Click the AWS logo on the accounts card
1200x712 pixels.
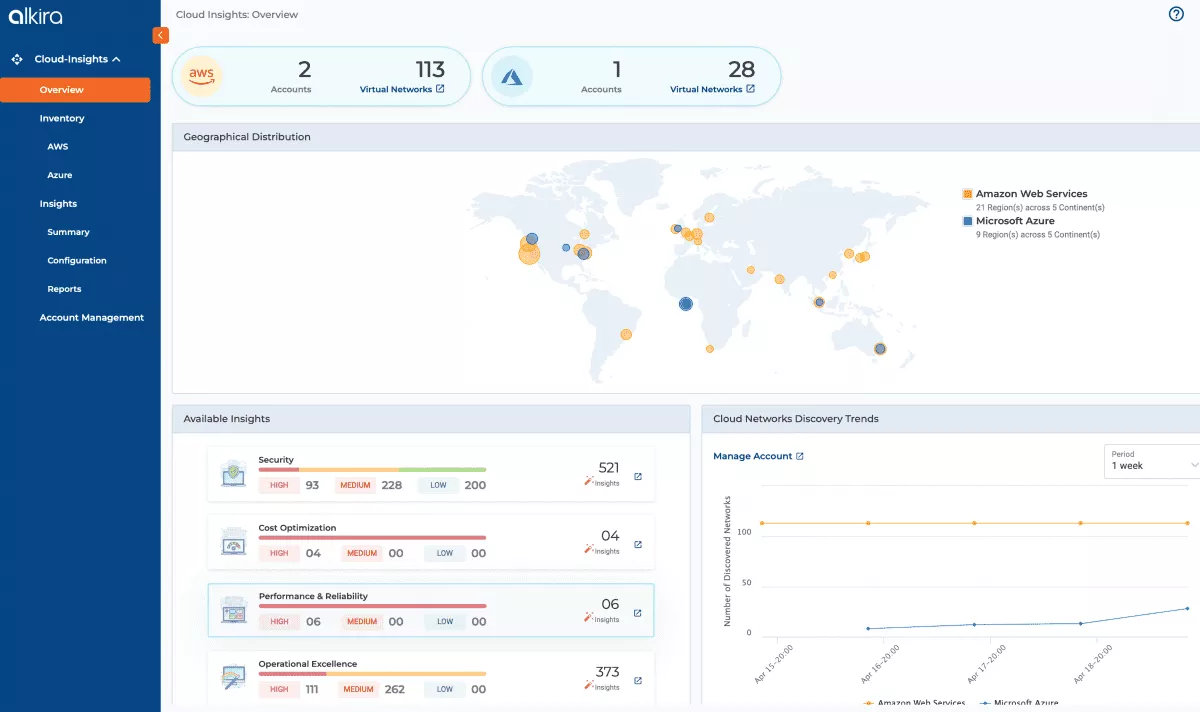pyautogui.click(x=199, y=76)
